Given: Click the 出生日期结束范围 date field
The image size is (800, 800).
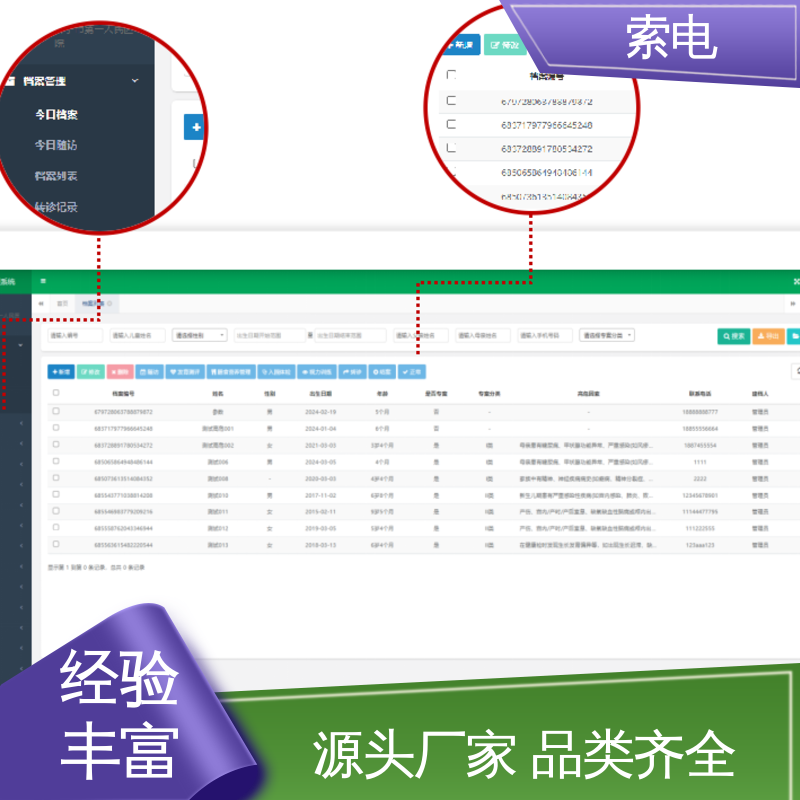Looking at the screenshot, I should 350,335.
